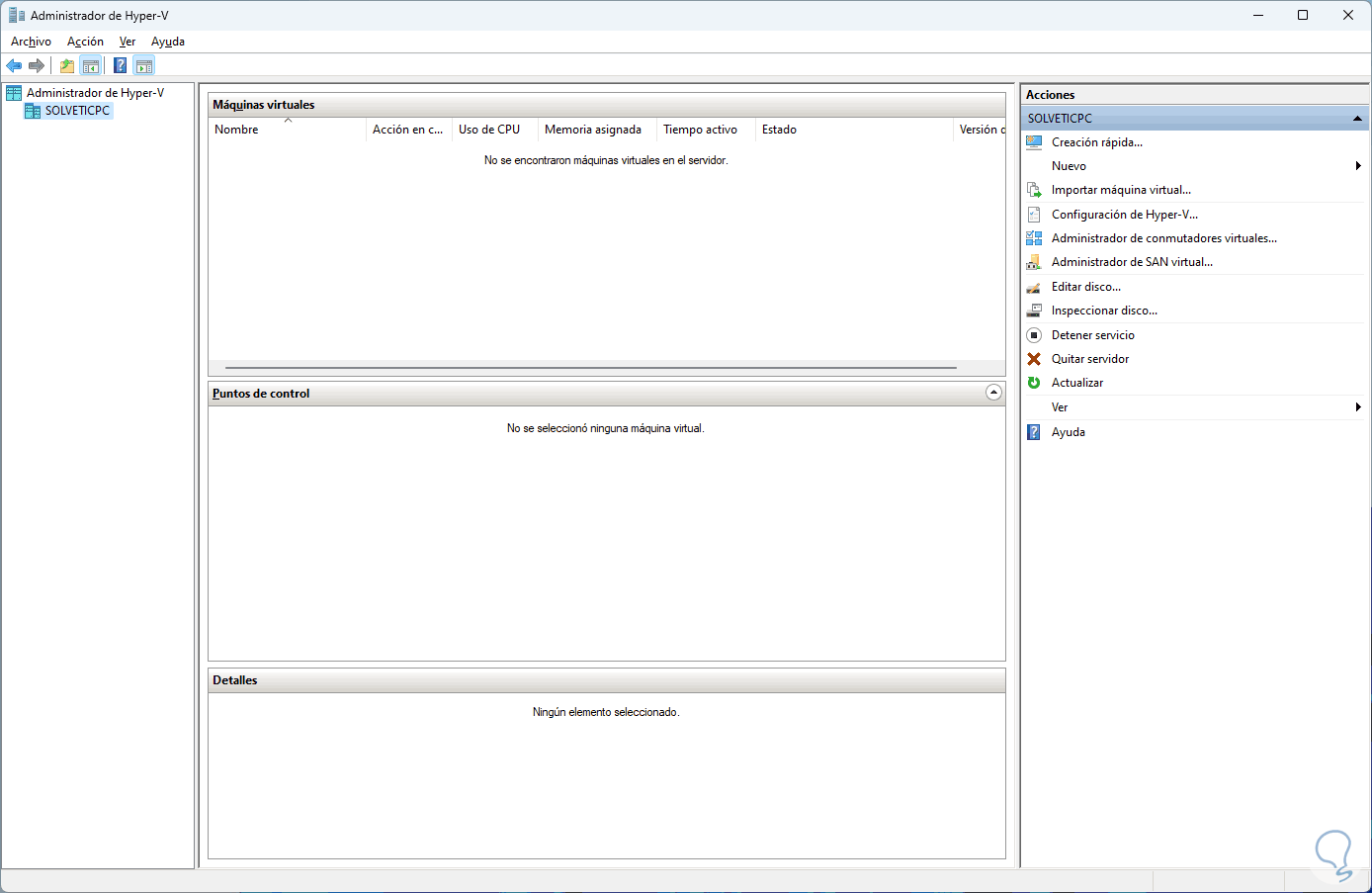
Task: Open Help via the toolbar question-mark icon
Action: click(120, 66)
